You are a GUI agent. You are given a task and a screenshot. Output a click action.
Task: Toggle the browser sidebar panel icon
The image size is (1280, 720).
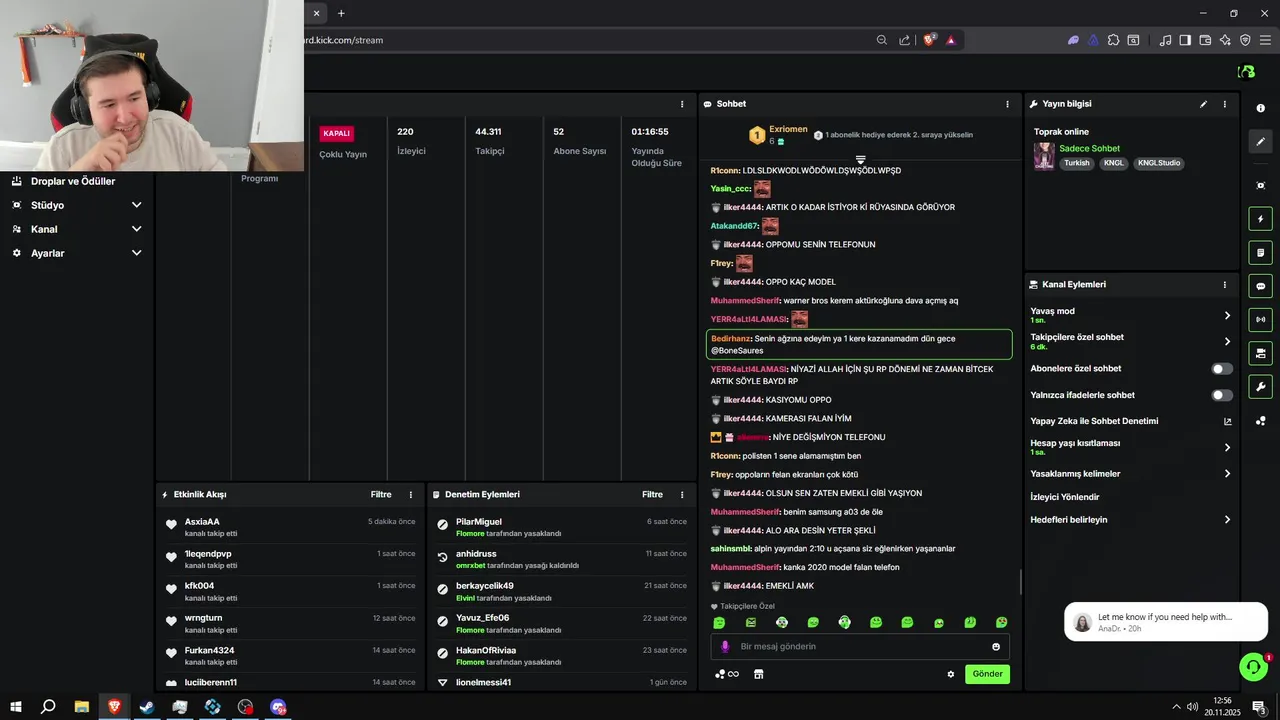pyautogui.click(x=1185, y=40)
